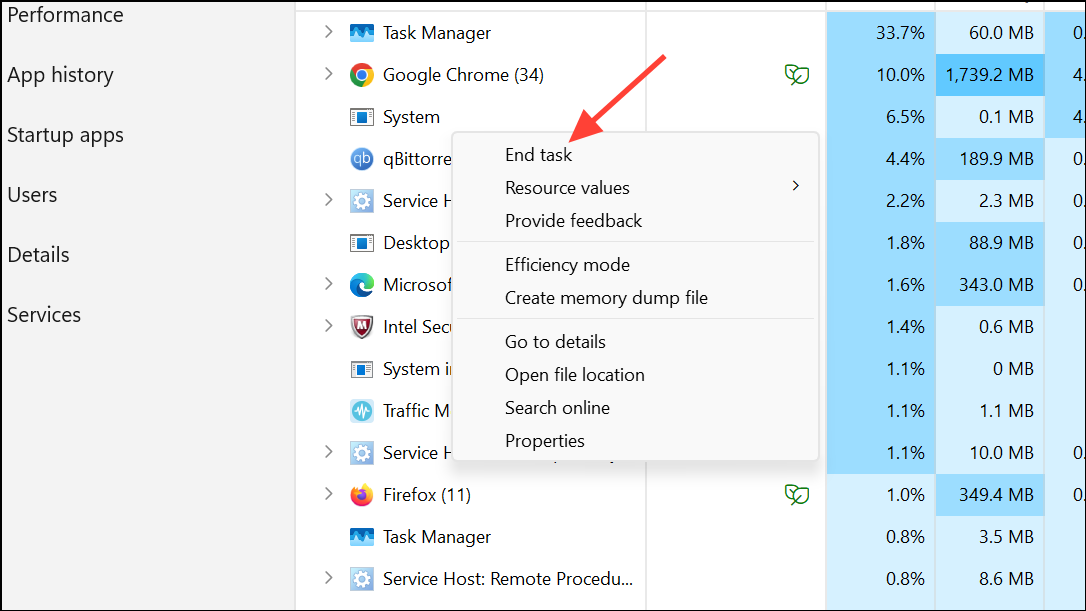Click the Service Host gear icon
This screenshot has height=611, width=1086.
361,200
